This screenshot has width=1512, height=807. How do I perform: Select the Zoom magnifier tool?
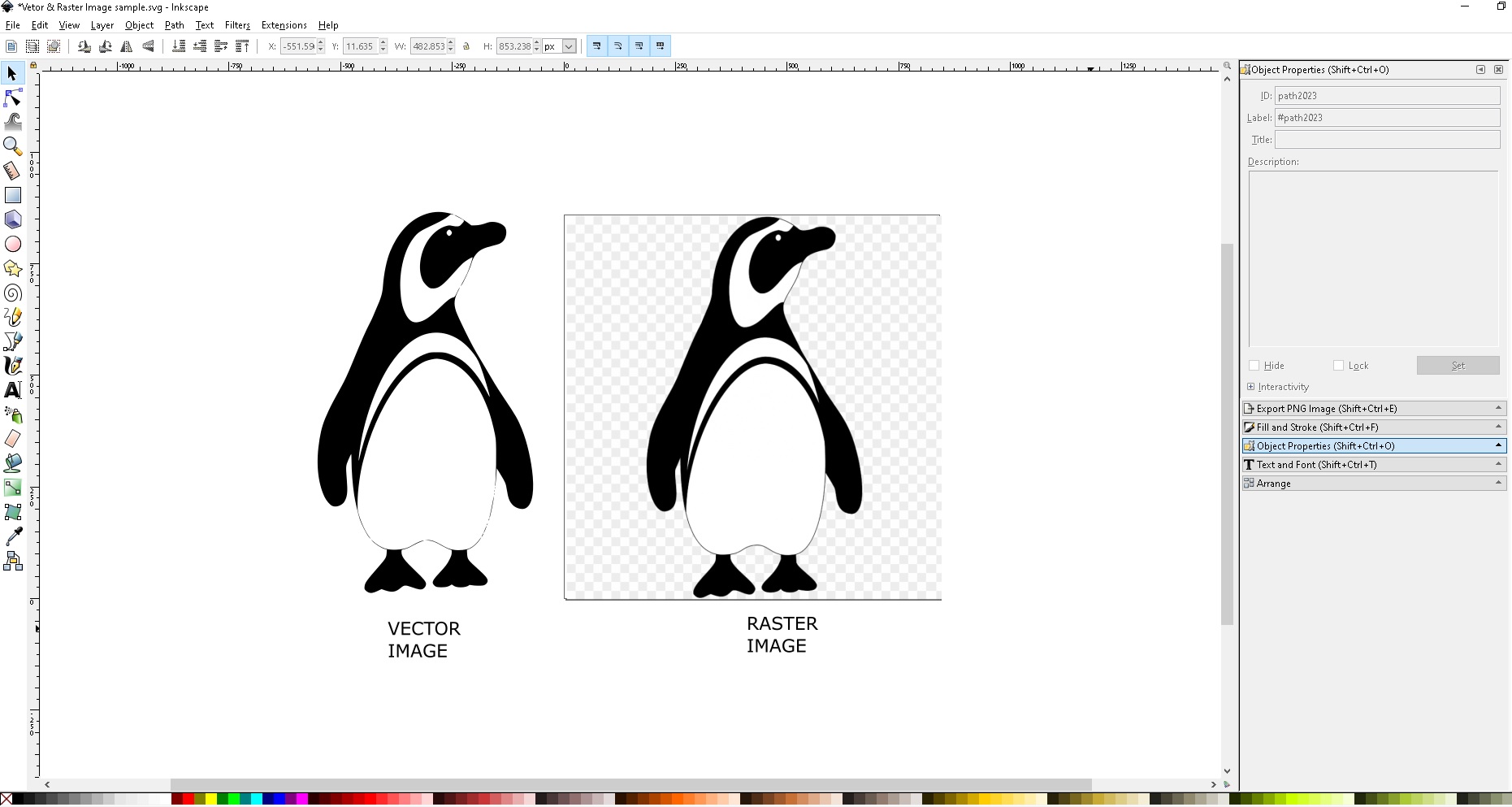[x=12, y=146]
